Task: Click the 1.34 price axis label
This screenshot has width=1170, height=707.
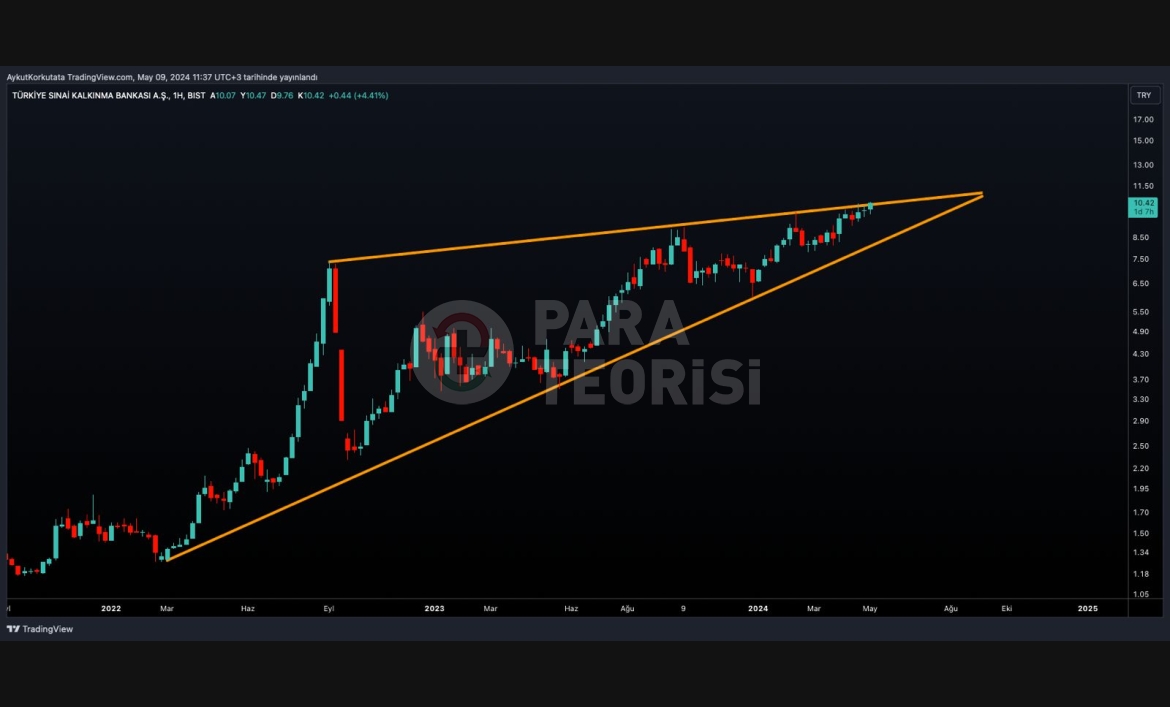Action: [x=1141, y=552]
